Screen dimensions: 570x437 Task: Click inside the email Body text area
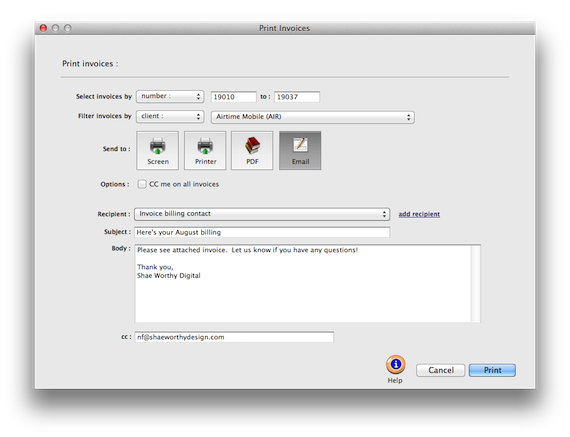303,284
